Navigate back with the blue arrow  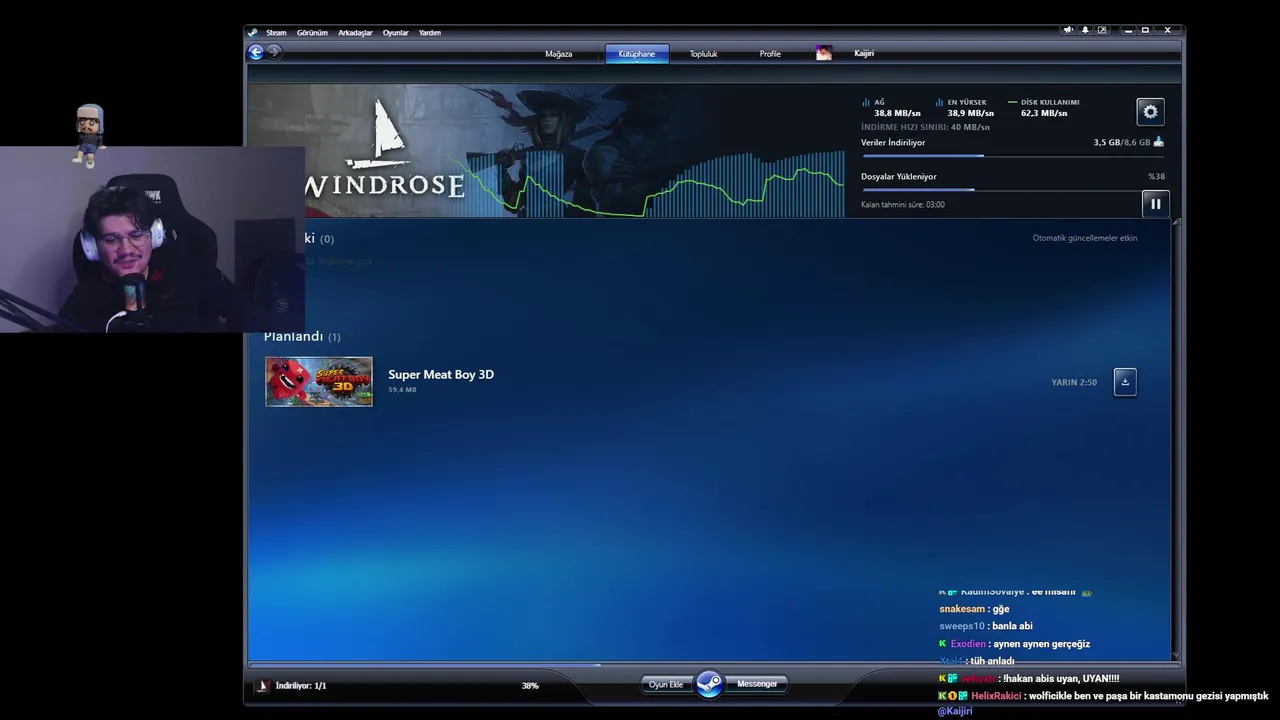click(256, 52)
